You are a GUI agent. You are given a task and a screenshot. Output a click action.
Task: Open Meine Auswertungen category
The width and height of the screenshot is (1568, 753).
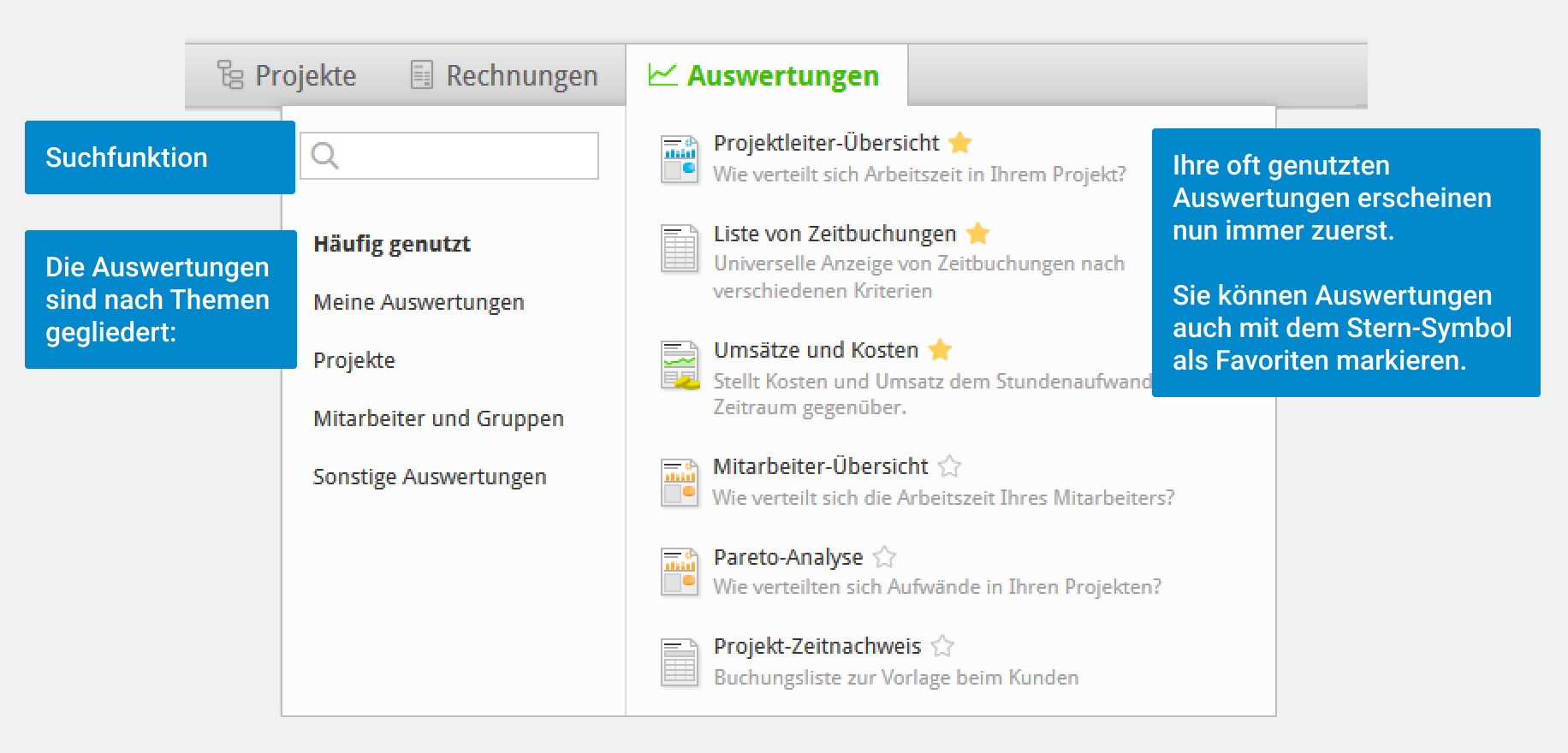pos(419,302)
